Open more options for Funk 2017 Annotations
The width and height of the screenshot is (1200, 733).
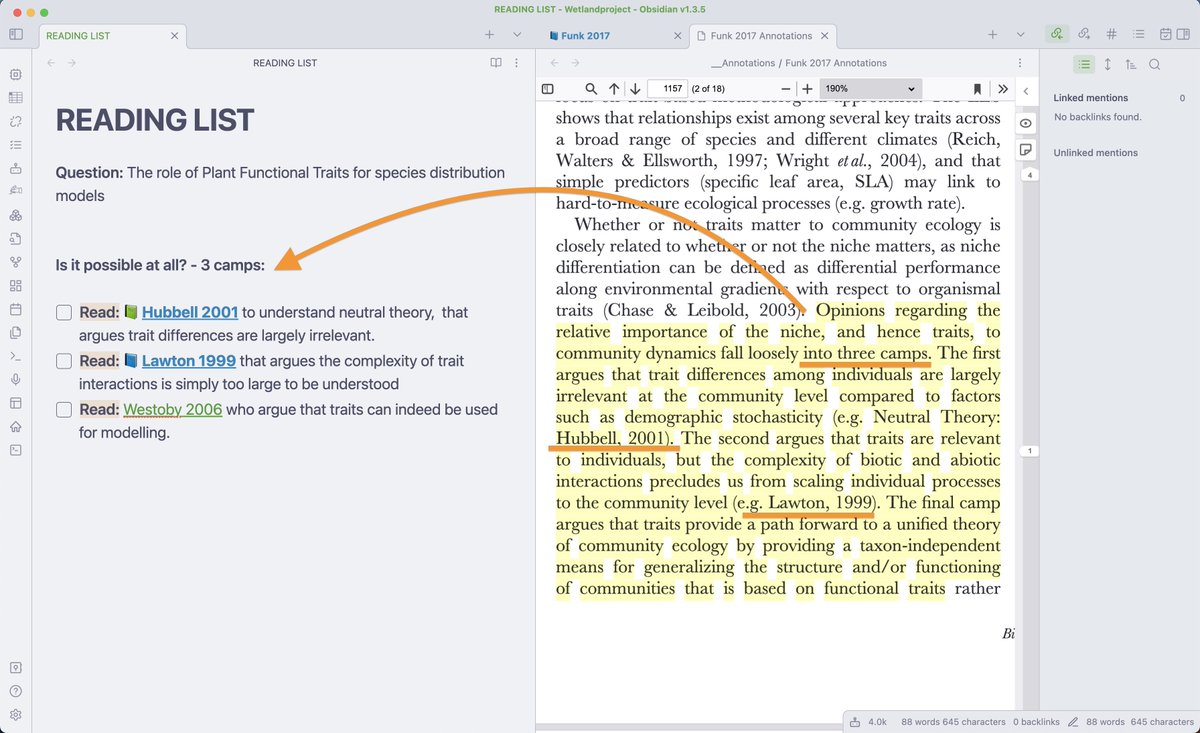point(1019,63)
